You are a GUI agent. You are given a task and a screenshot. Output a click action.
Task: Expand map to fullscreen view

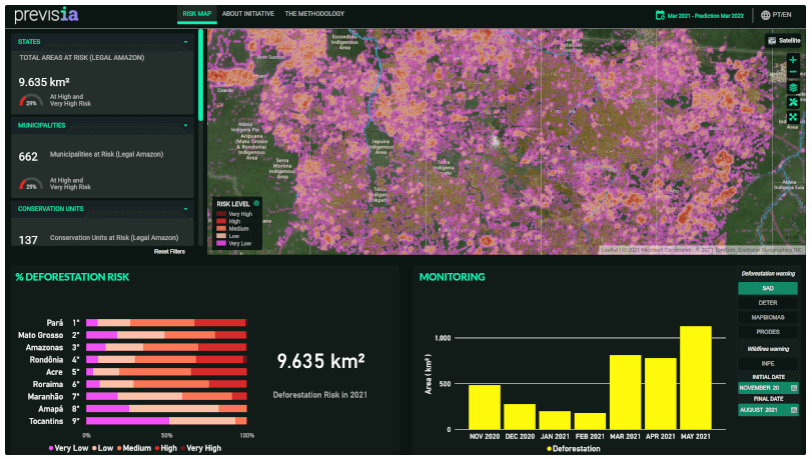coord(793,118)
